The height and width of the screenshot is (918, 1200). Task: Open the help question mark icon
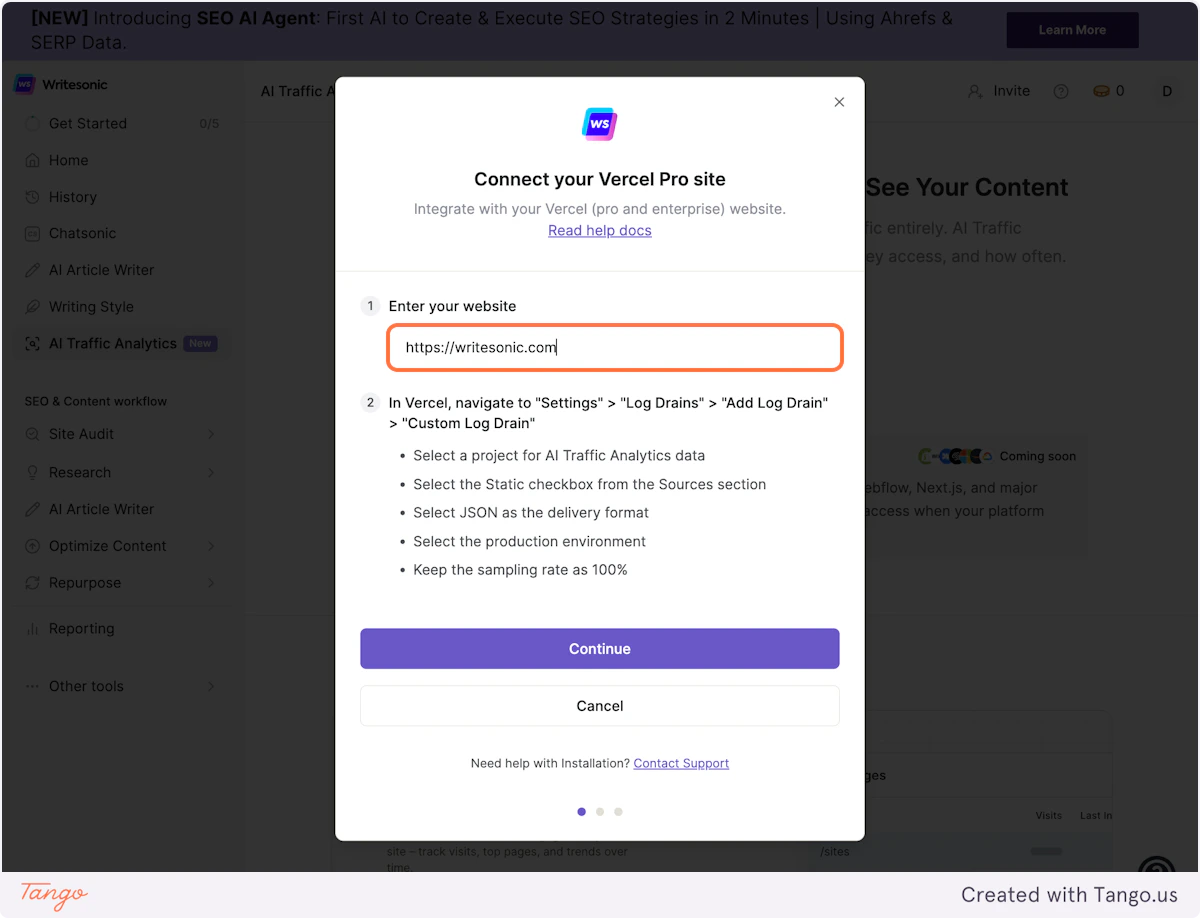pos(1060,91)
